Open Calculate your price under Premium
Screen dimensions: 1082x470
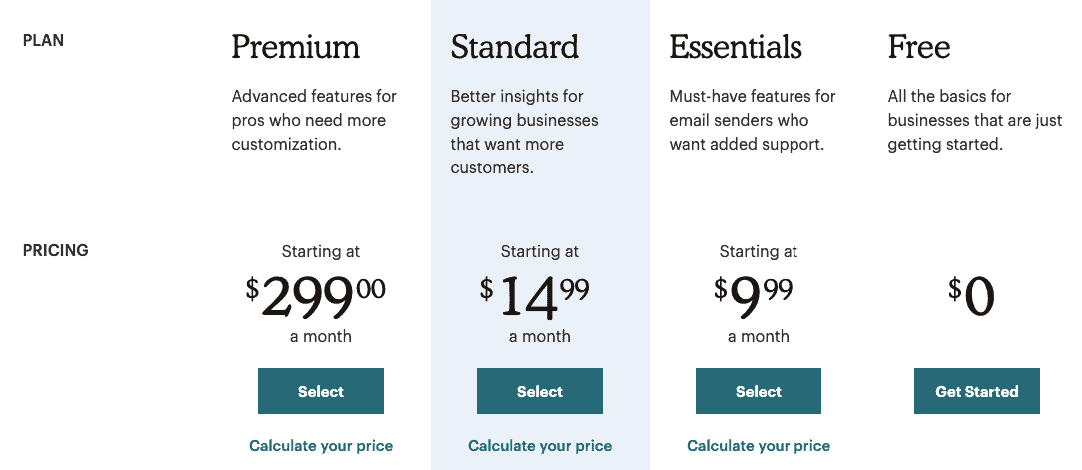point(321,446)
